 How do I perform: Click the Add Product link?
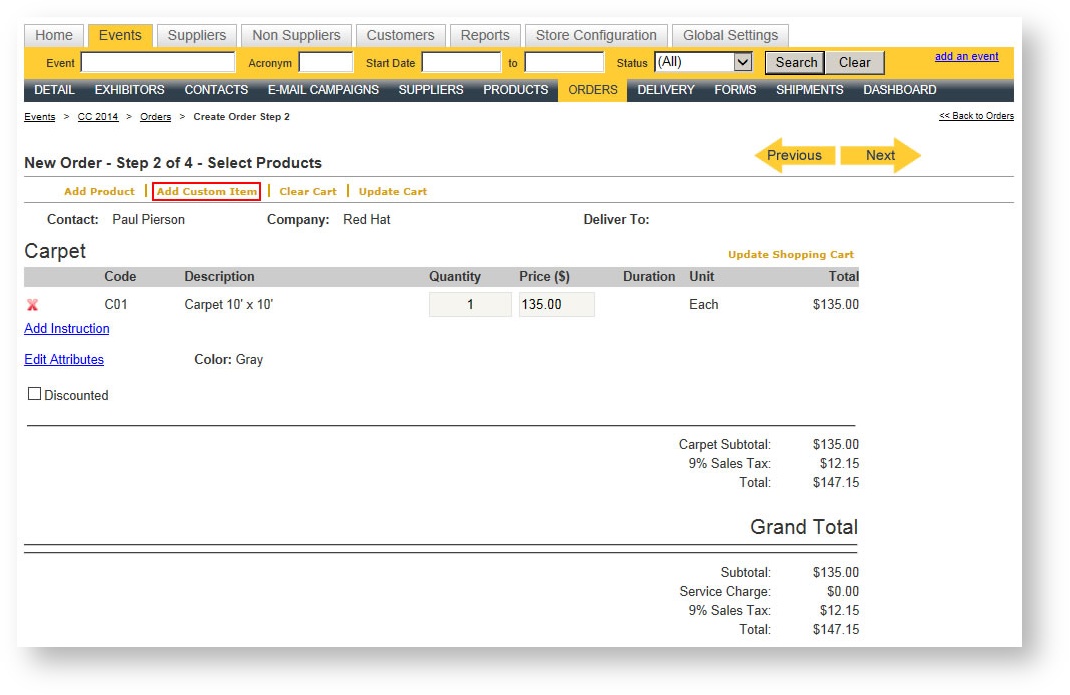tap(99, 191)
